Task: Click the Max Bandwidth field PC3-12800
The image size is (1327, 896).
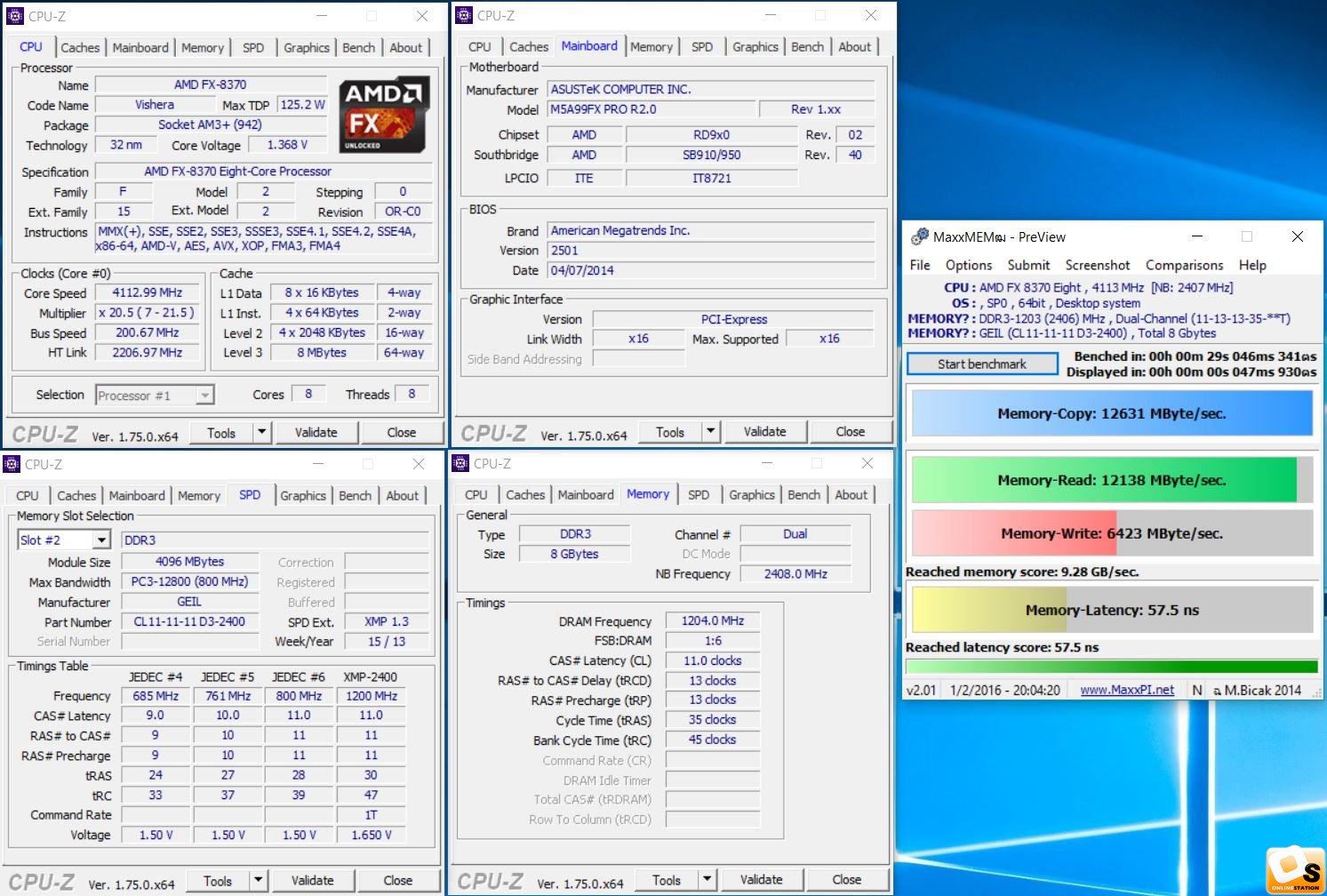Action: (x=189, y=581)
